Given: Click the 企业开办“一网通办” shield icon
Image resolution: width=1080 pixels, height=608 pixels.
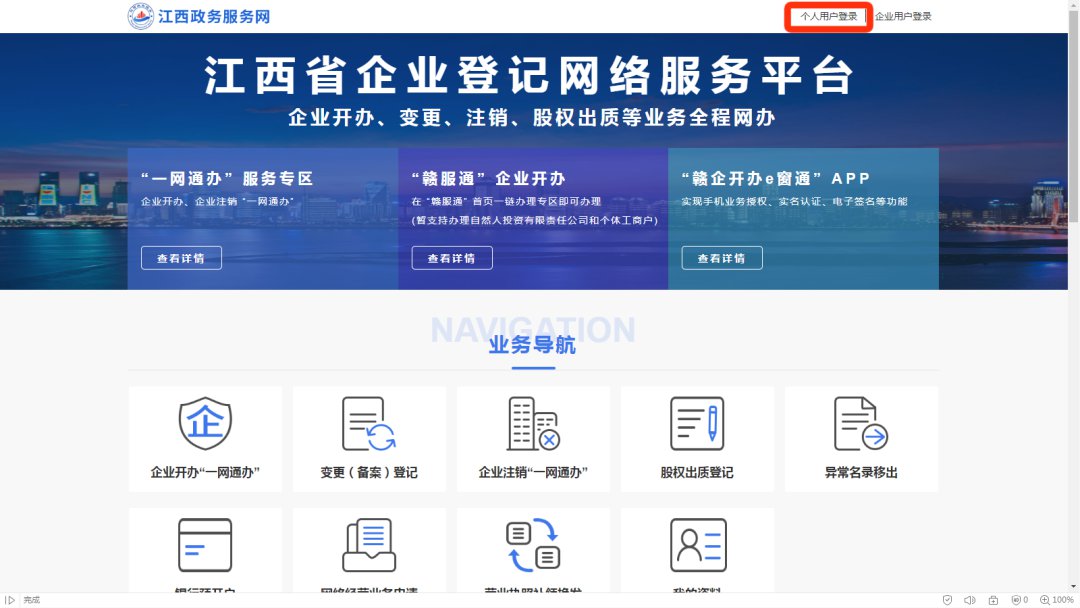Looking at the screenshot, I should coord(205,423).
